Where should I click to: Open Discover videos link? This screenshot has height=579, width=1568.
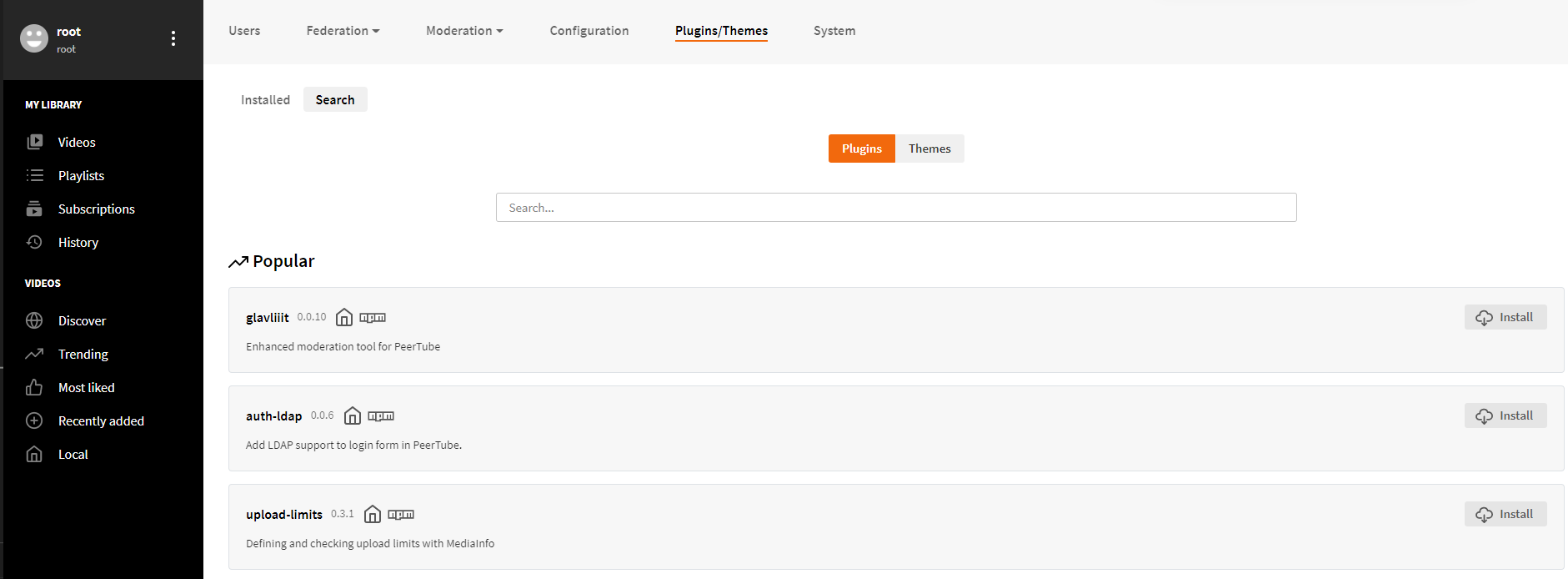click(82, 320)
